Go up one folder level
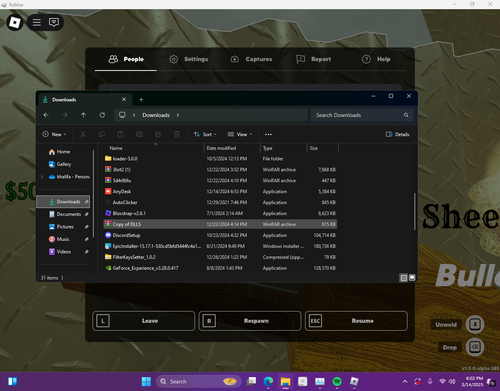 tap(83, 115)
